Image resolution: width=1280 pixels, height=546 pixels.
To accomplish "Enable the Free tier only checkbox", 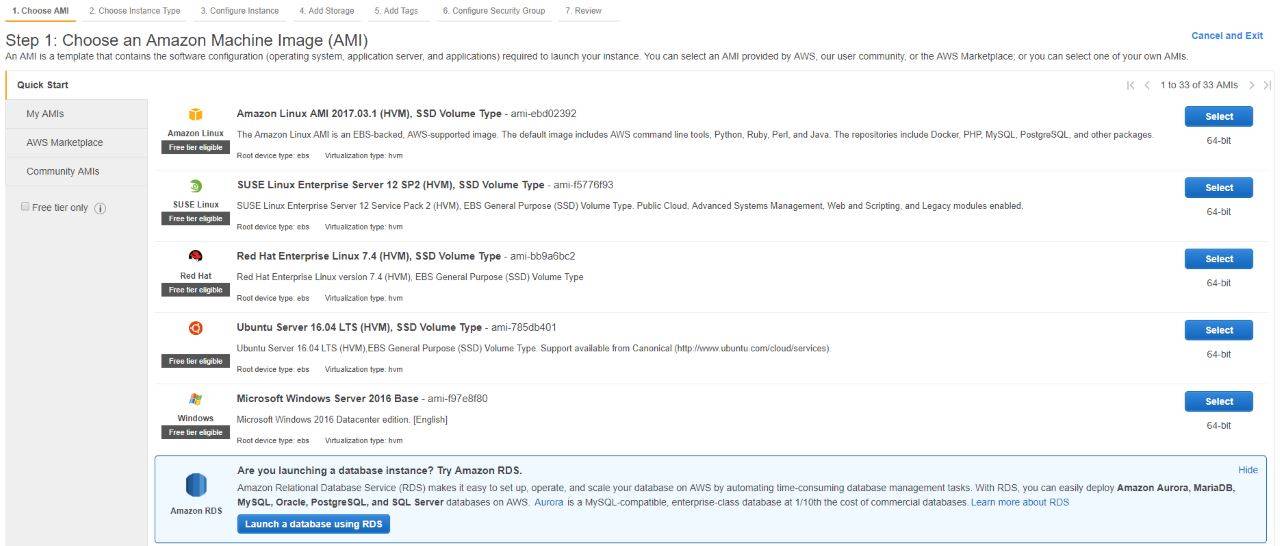I will (25, 207).
